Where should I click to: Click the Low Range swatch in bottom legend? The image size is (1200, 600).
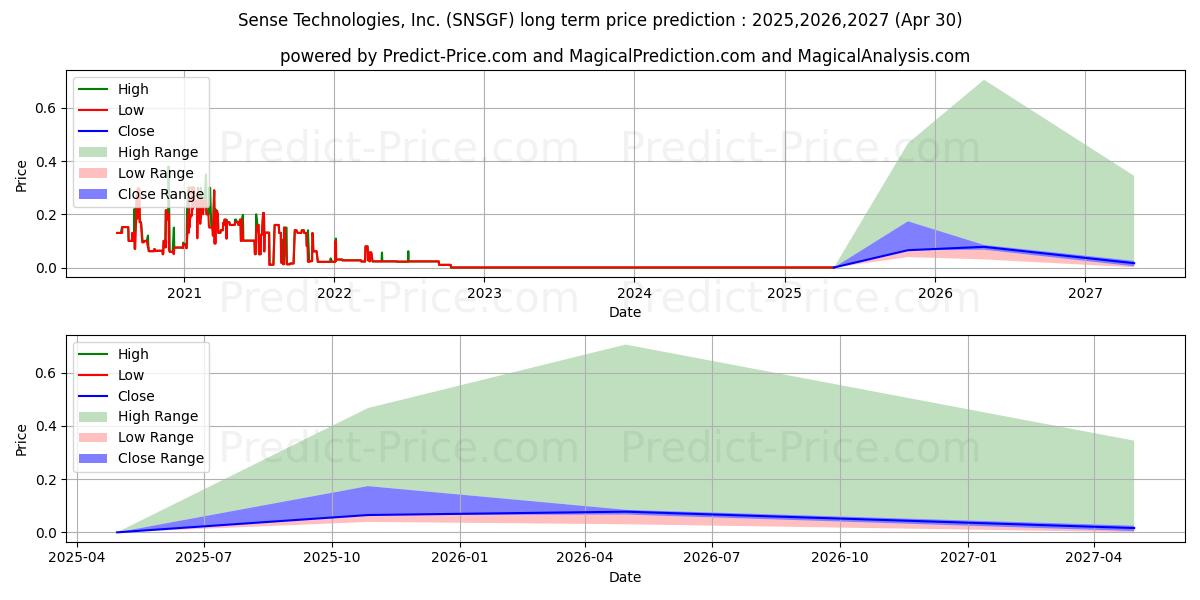pos(94,438)
